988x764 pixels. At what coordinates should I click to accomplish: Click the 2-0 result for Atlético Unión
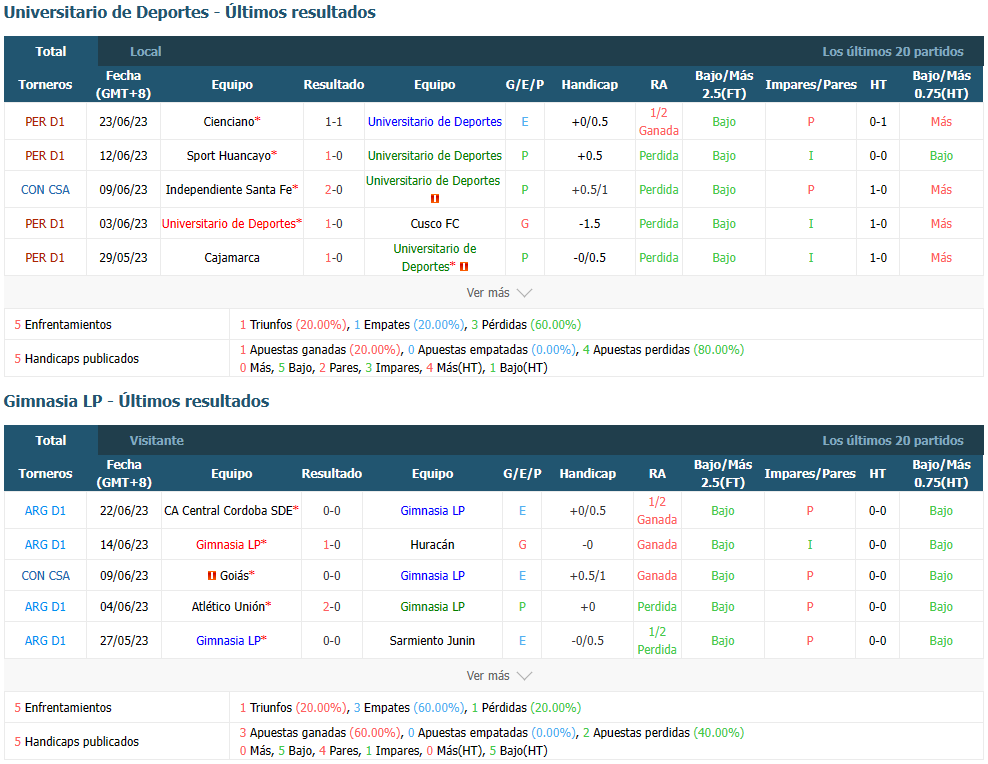(332, 607)
